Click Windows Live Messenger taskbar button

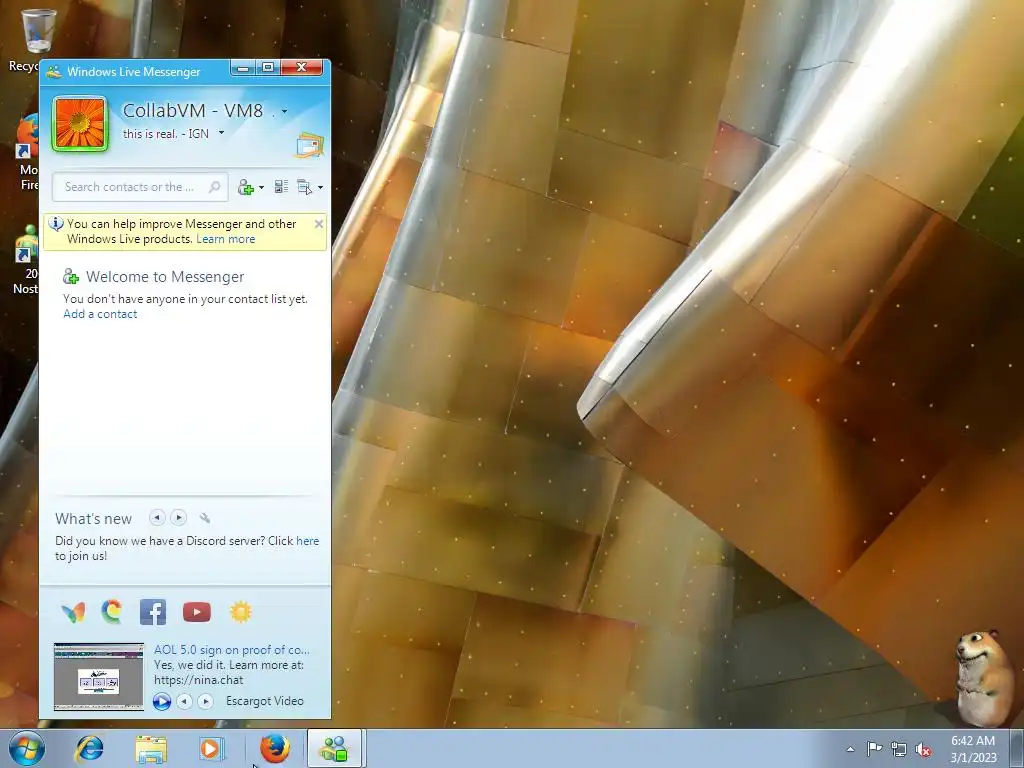[334, 748]
